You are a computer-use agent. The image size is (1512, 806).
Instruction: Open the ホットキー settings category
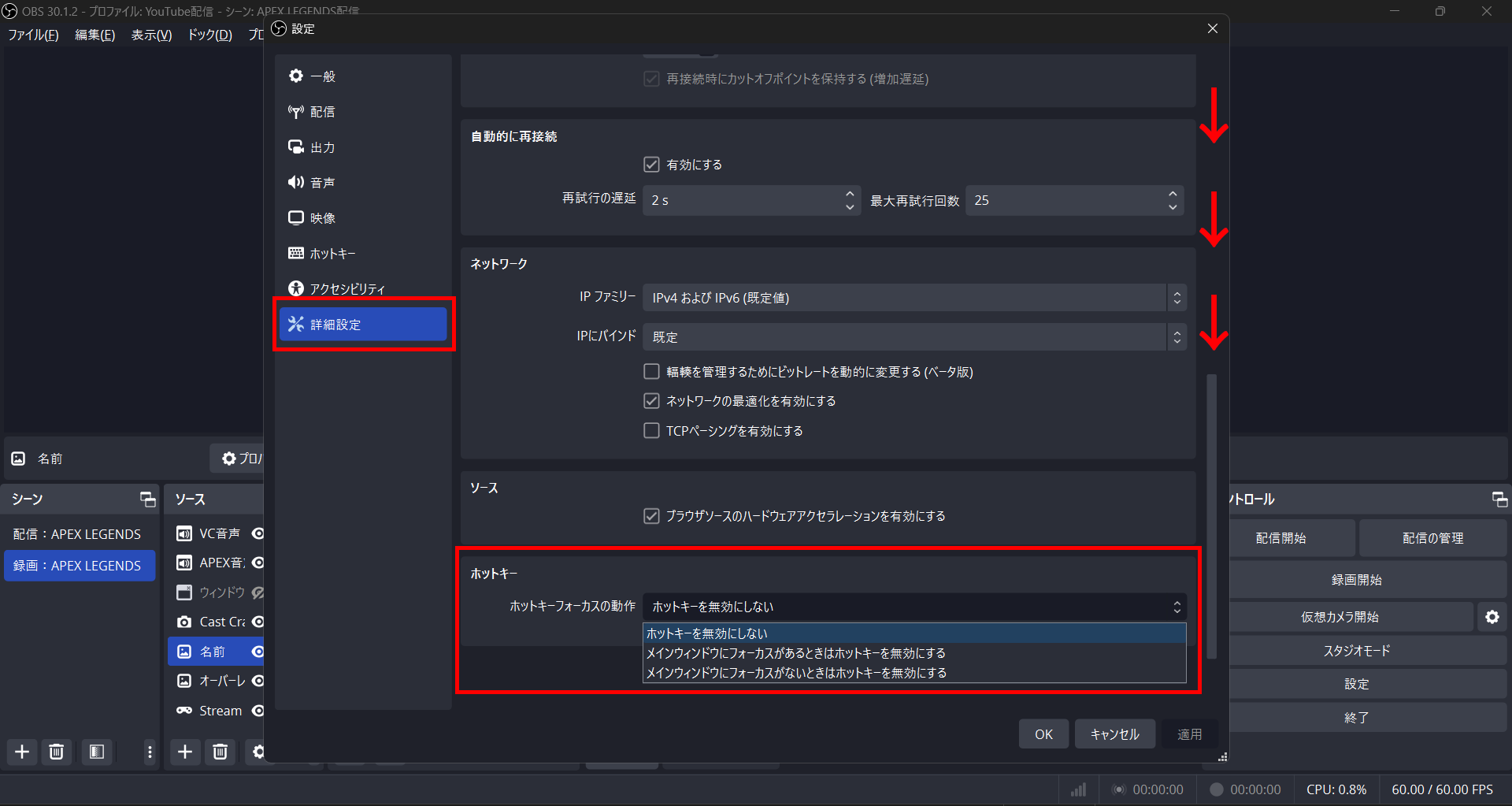coord(363,254)
